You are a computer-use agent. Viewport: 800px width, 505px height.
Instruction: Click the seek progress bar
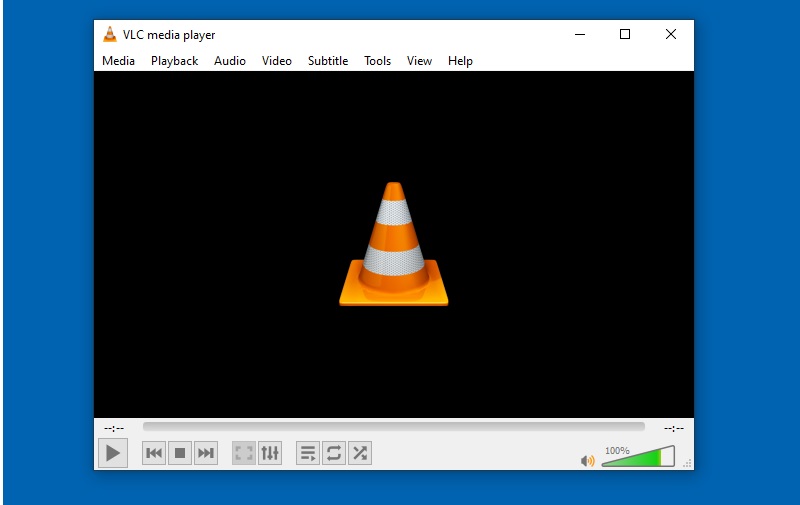click(393, 426)
